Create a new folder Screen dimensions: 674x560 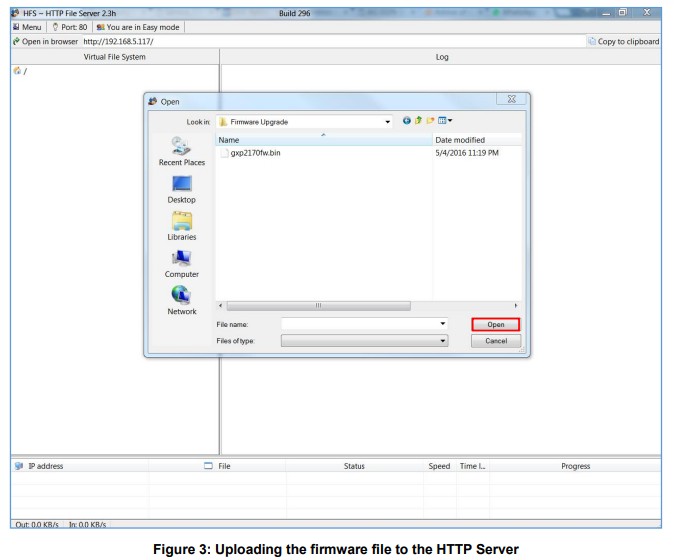tap(433, 122)
